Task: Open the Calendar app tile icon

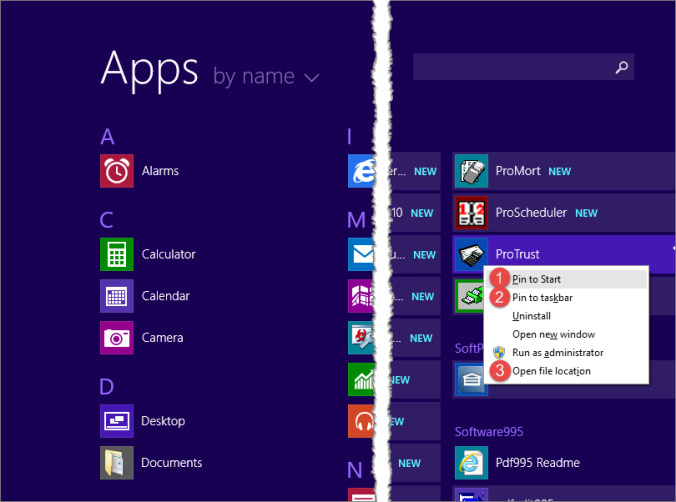Action: 117,296
